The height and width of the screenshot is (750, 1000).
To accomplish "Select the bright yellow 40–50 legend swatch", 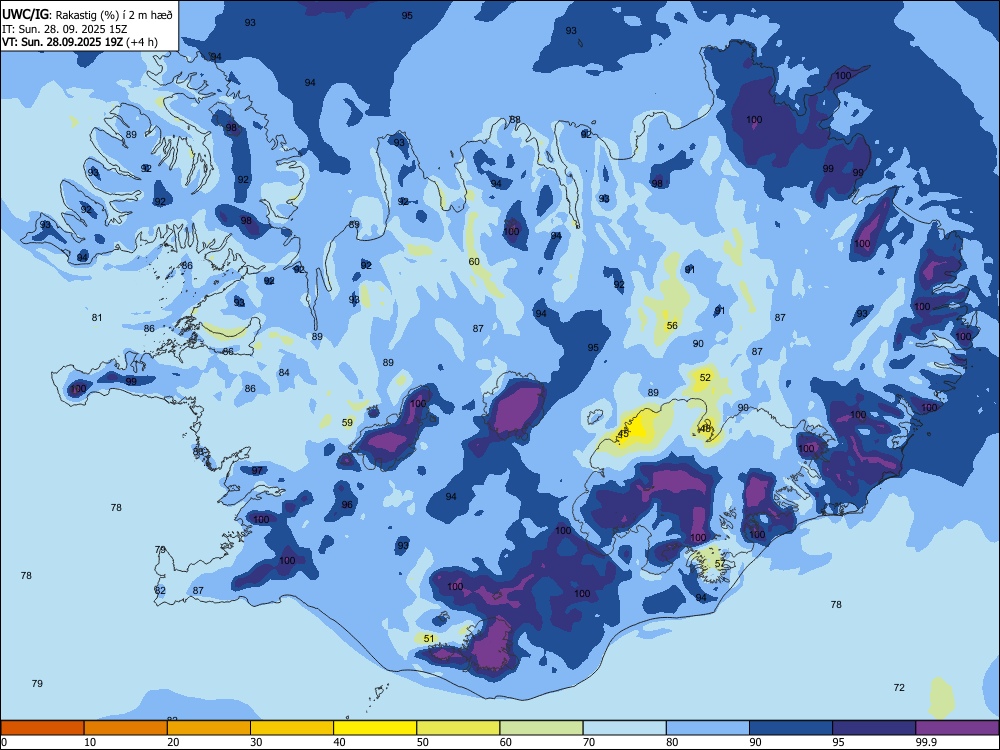I will click(375, 728).
